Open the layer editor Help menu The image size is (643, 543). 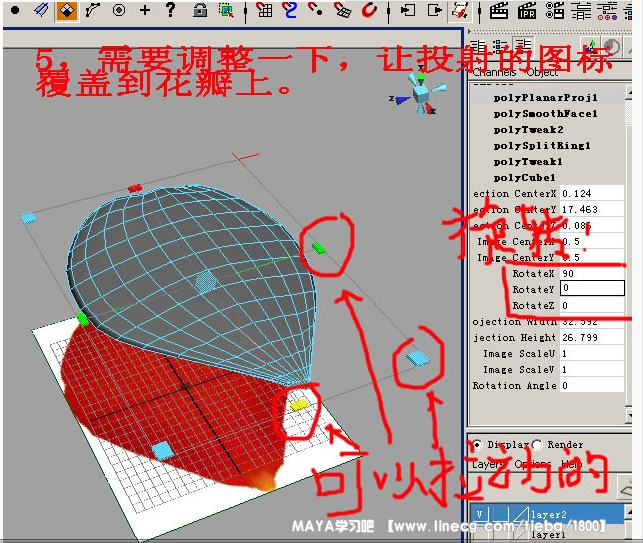pyautogui.click(x=572, y=464)
